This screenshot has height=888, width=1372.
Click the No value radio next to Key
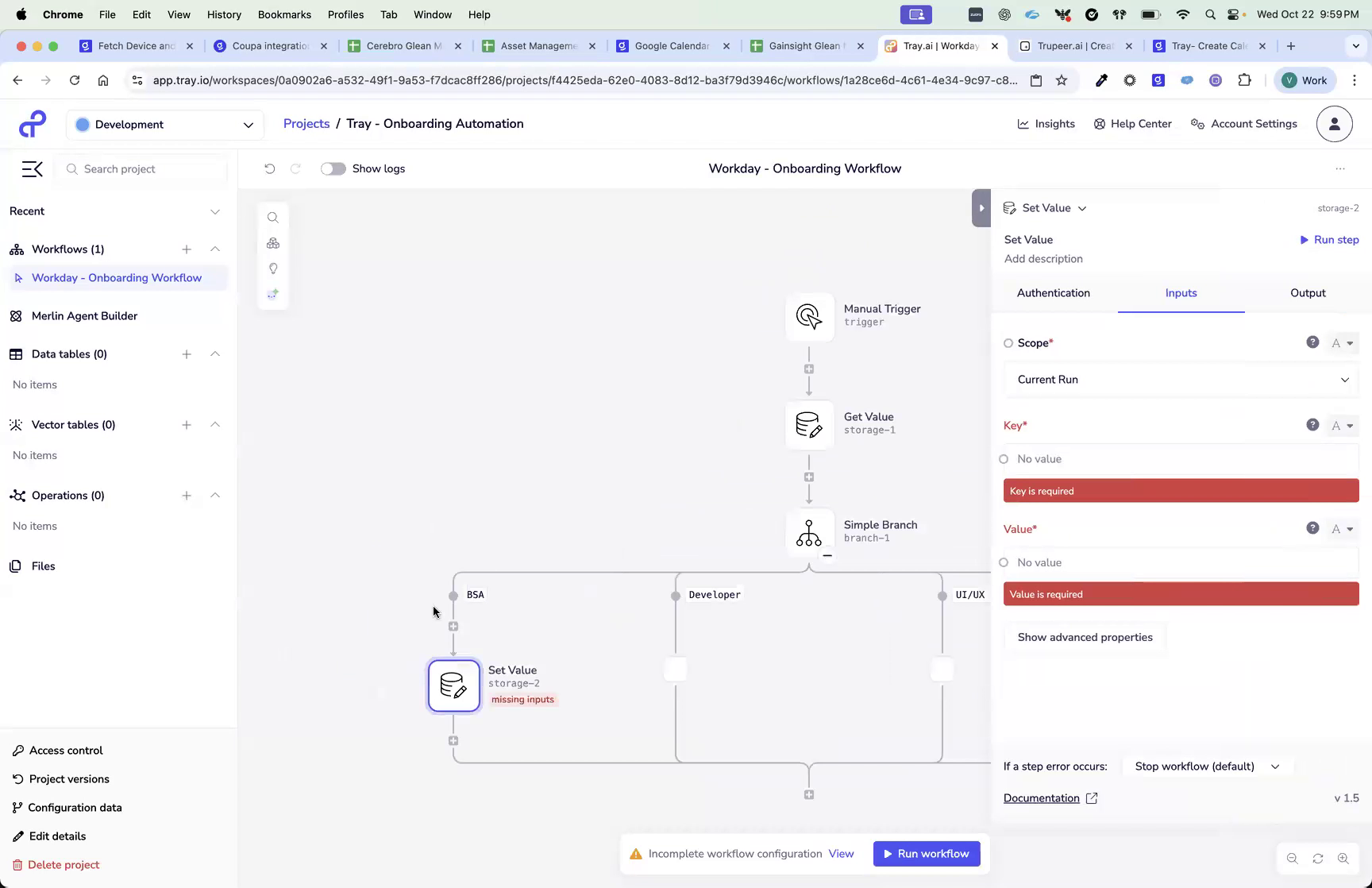click(x=1004, y=458)
